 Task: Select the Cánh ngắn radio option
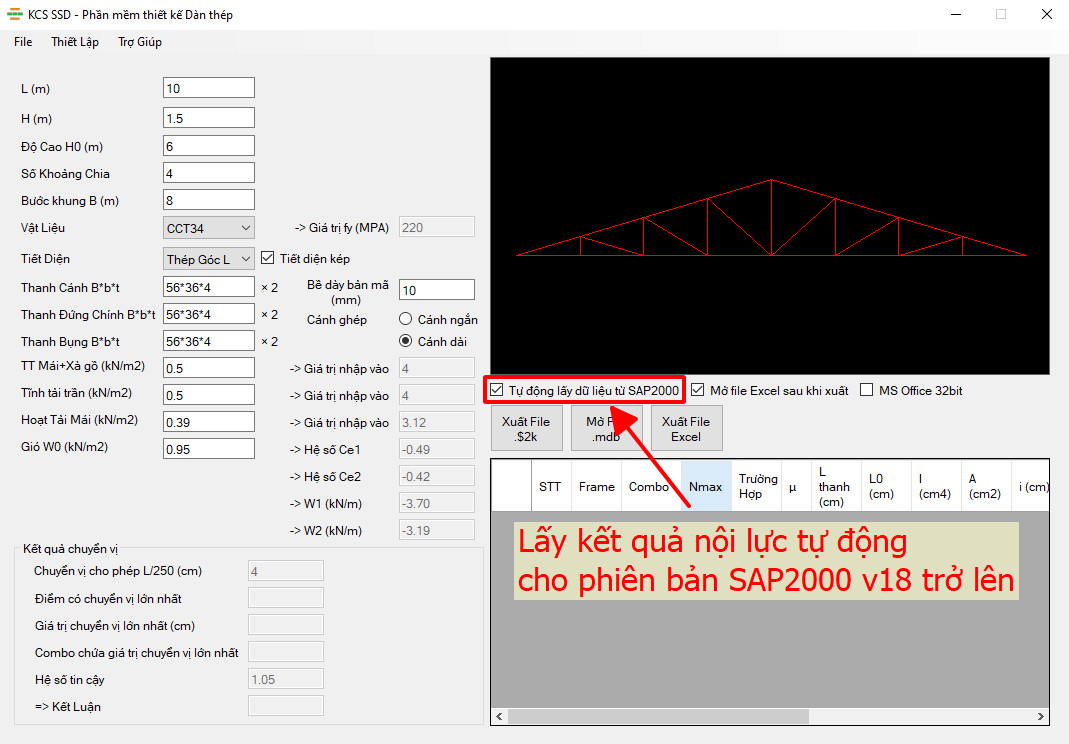(x=406, y=319)
